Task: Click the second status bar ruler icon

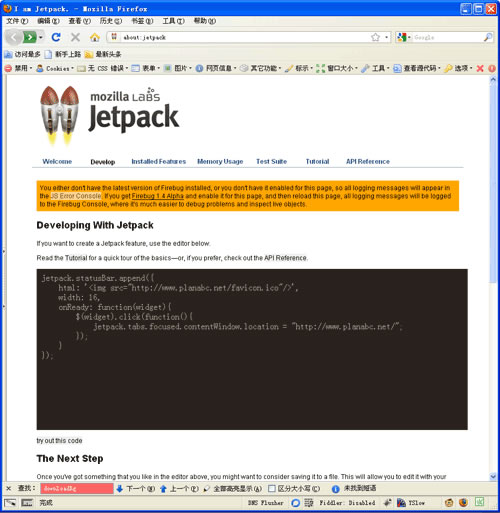Action: [27, 502]
